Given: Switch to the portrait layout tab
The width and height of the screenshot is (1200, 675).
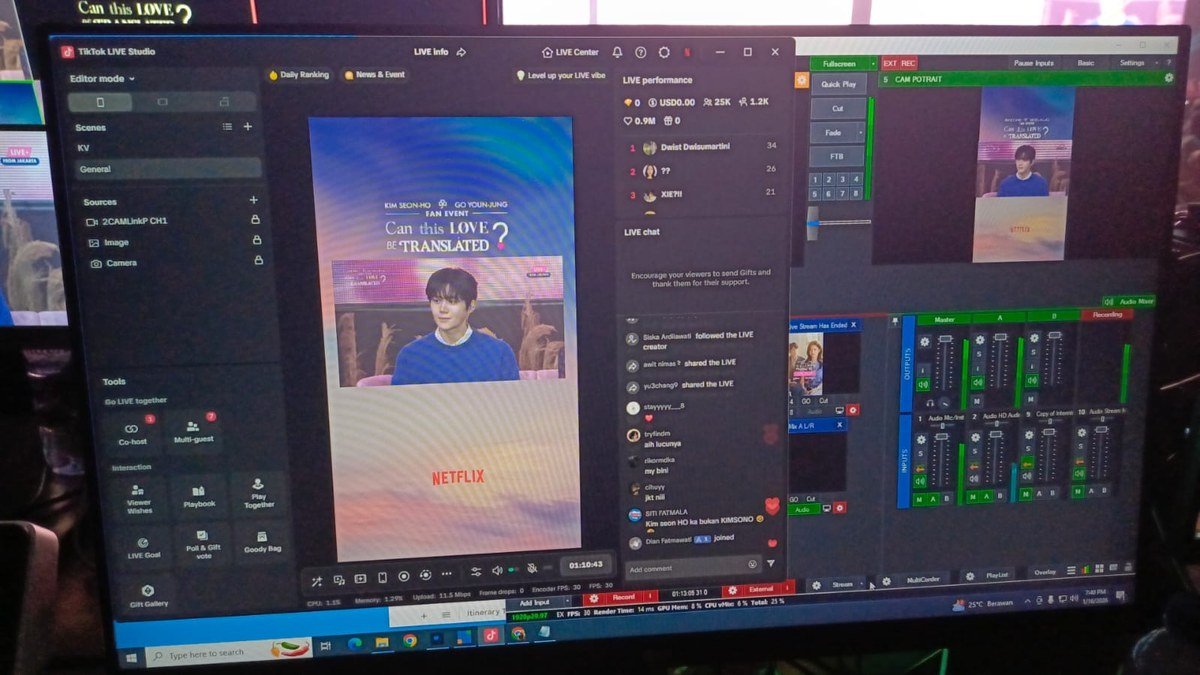Looking at the screenshot, I should (x=100, y=103).
